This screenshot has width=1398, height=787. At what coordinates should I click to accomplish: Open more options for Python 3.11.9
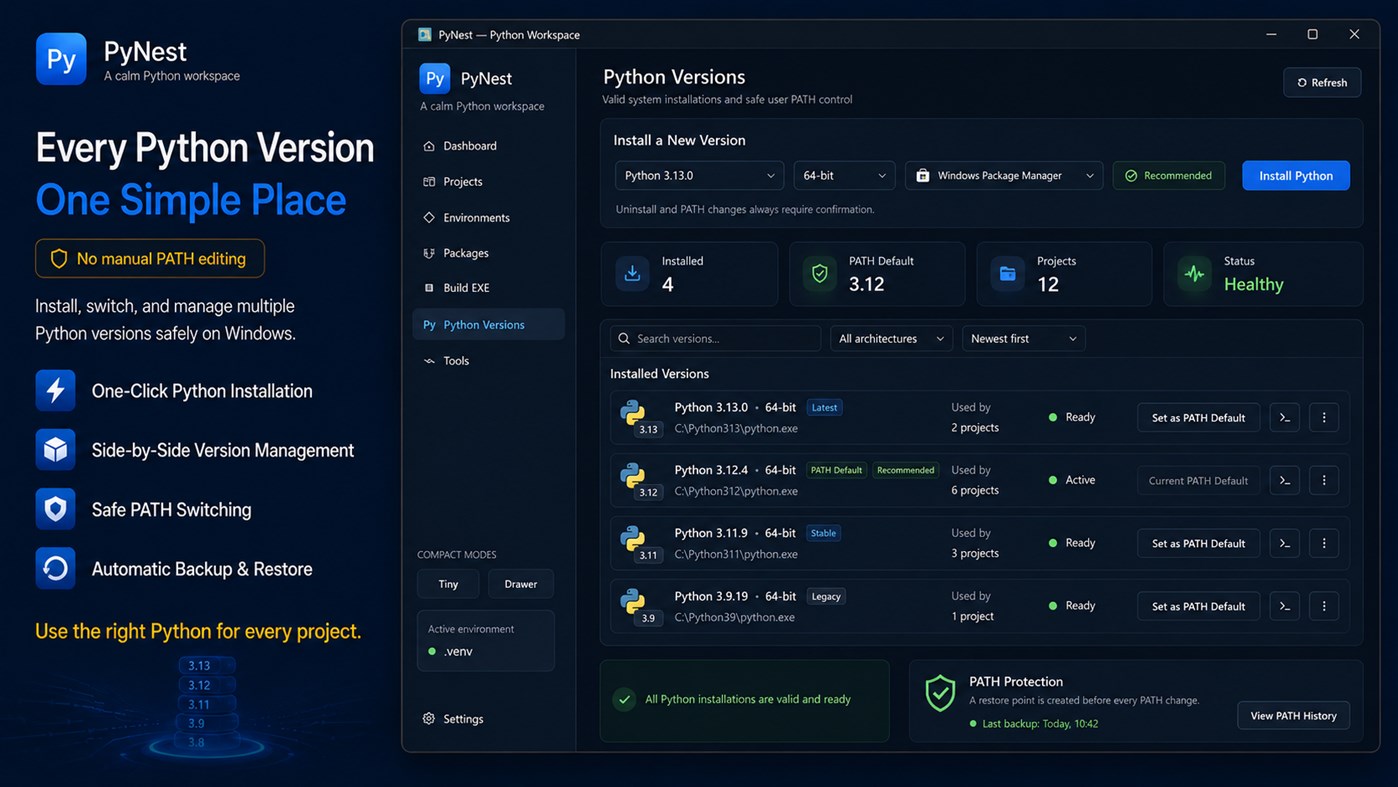pos(1324,543)
